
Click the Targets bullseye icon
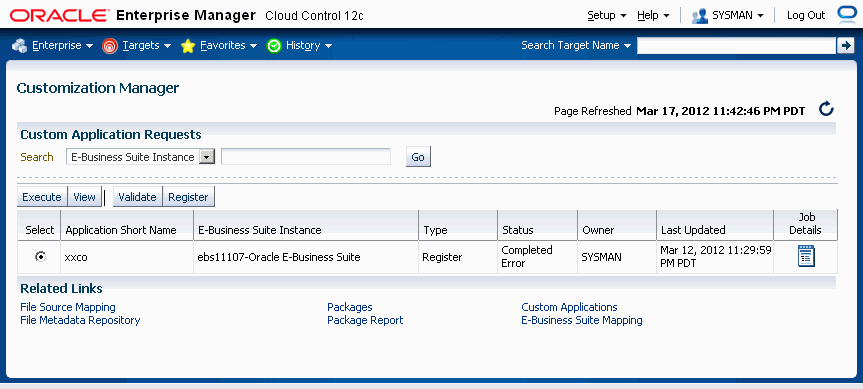(110, 46)
